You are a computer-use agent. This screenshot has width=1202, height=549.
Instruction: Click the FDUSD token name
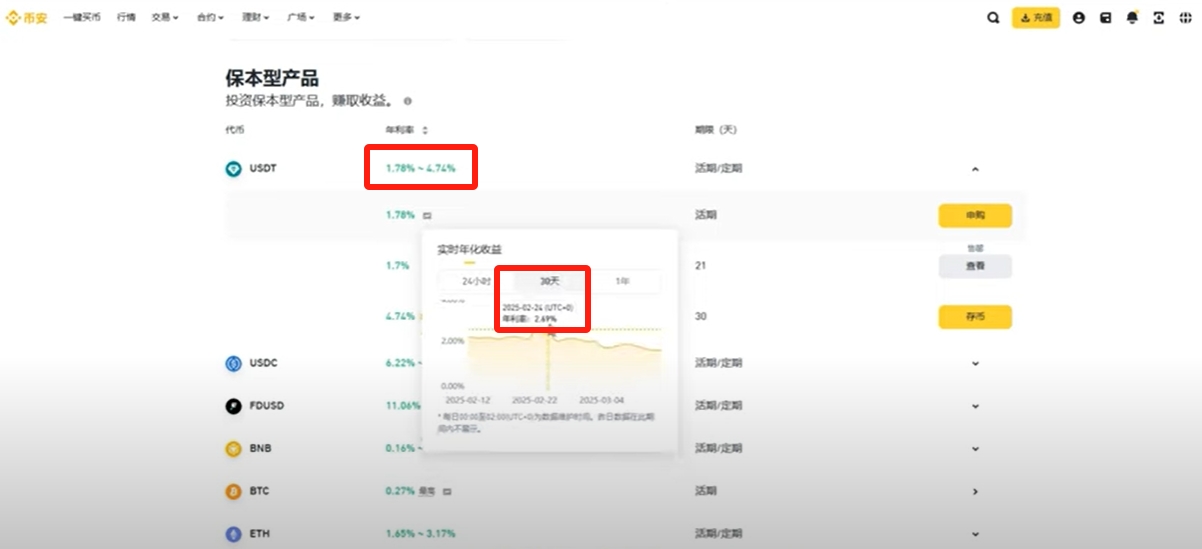click(x=267, y=406)
